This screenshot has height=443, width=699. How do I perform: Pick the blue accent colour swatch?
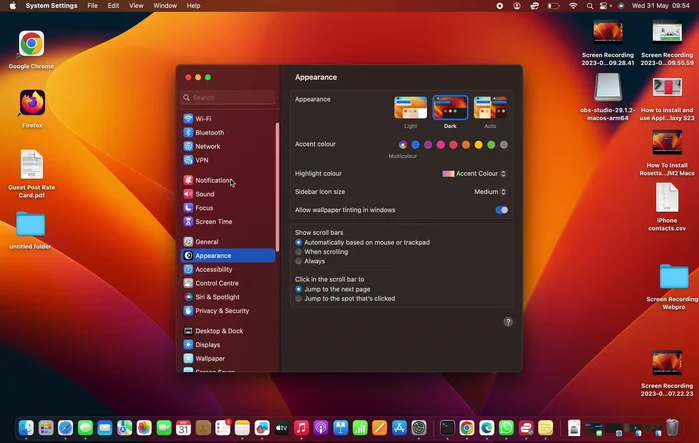coord(415,145)
